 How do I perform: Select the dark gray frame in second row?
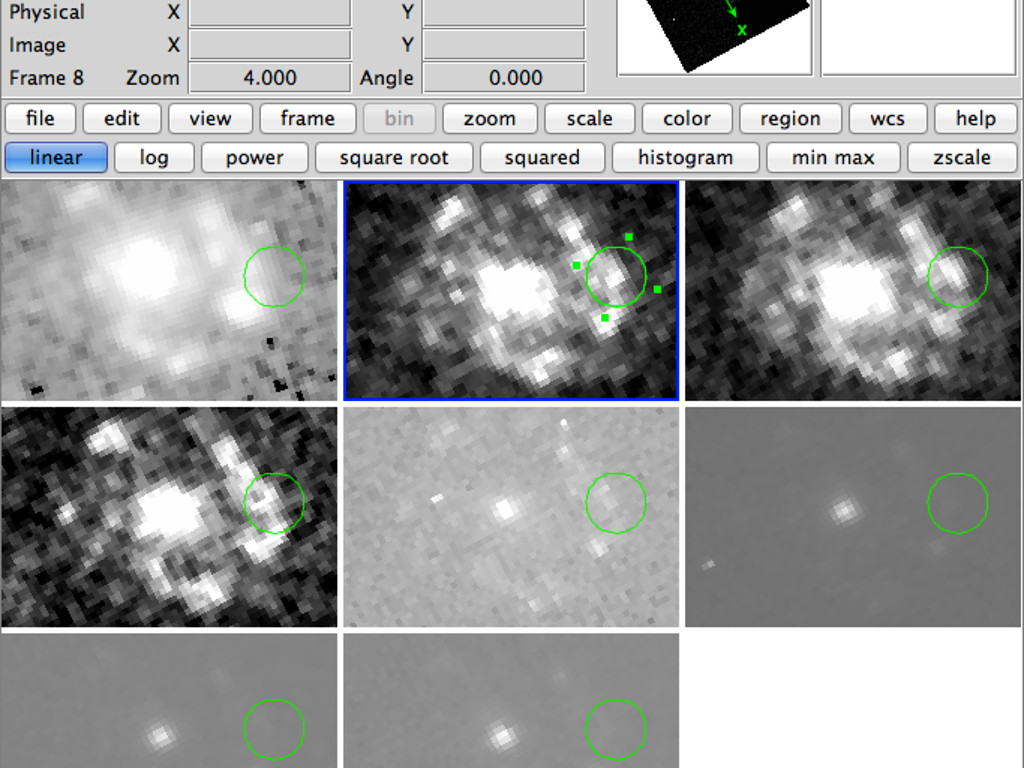(853, 517)
